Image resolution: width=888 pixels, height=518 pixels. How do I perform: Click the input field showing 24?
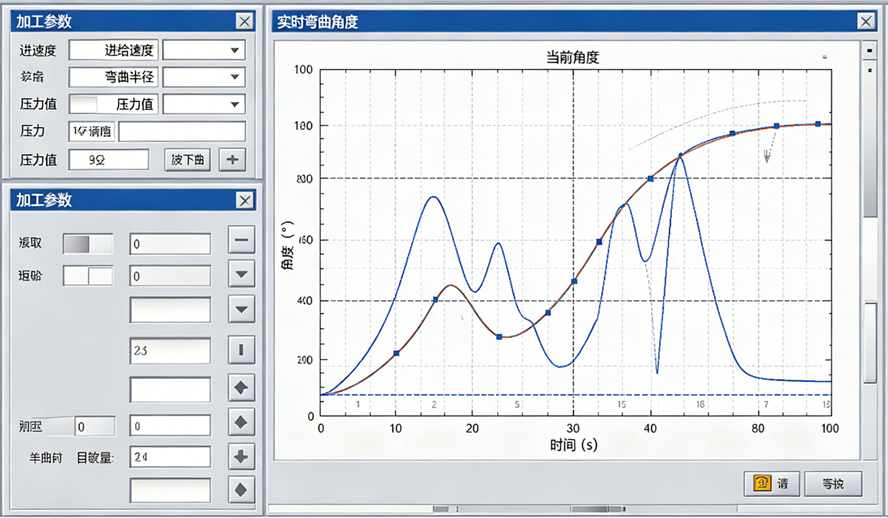(170, 457)
